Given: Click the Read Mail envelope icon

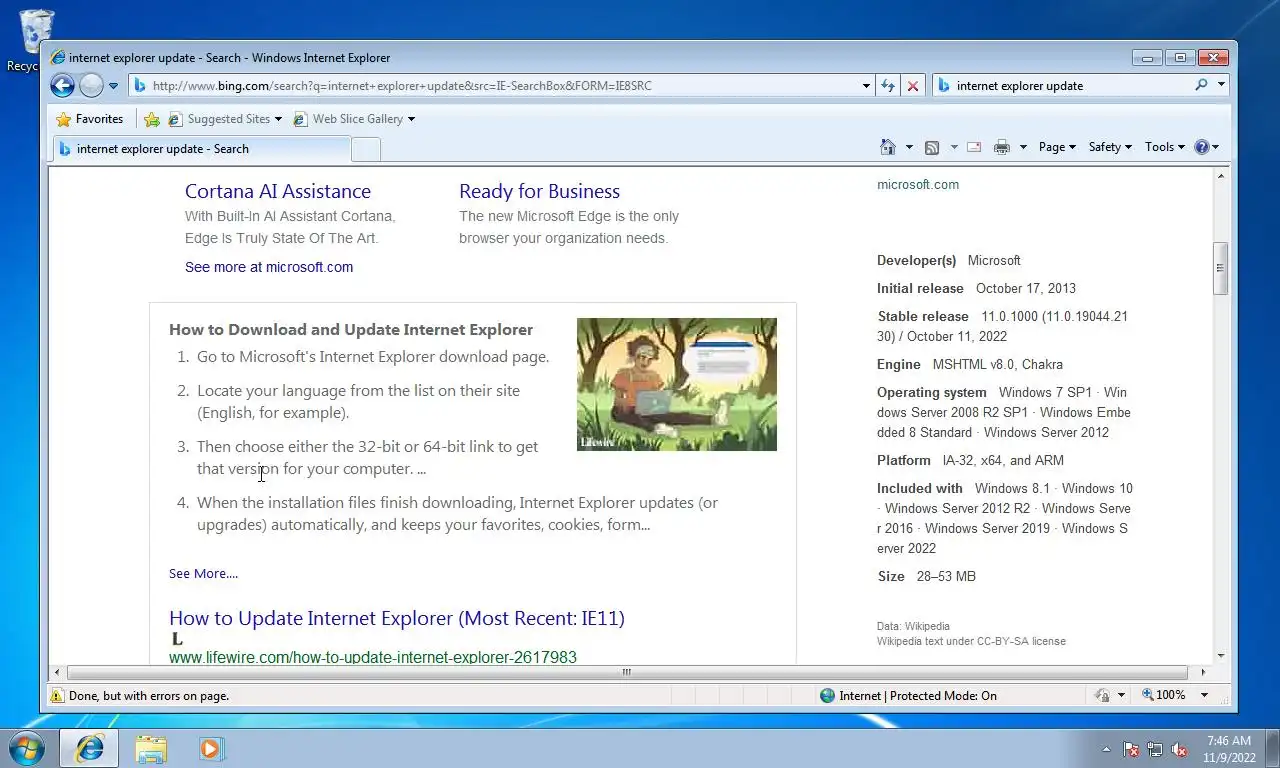Looking at the screenshot, I should coord(973,147).
